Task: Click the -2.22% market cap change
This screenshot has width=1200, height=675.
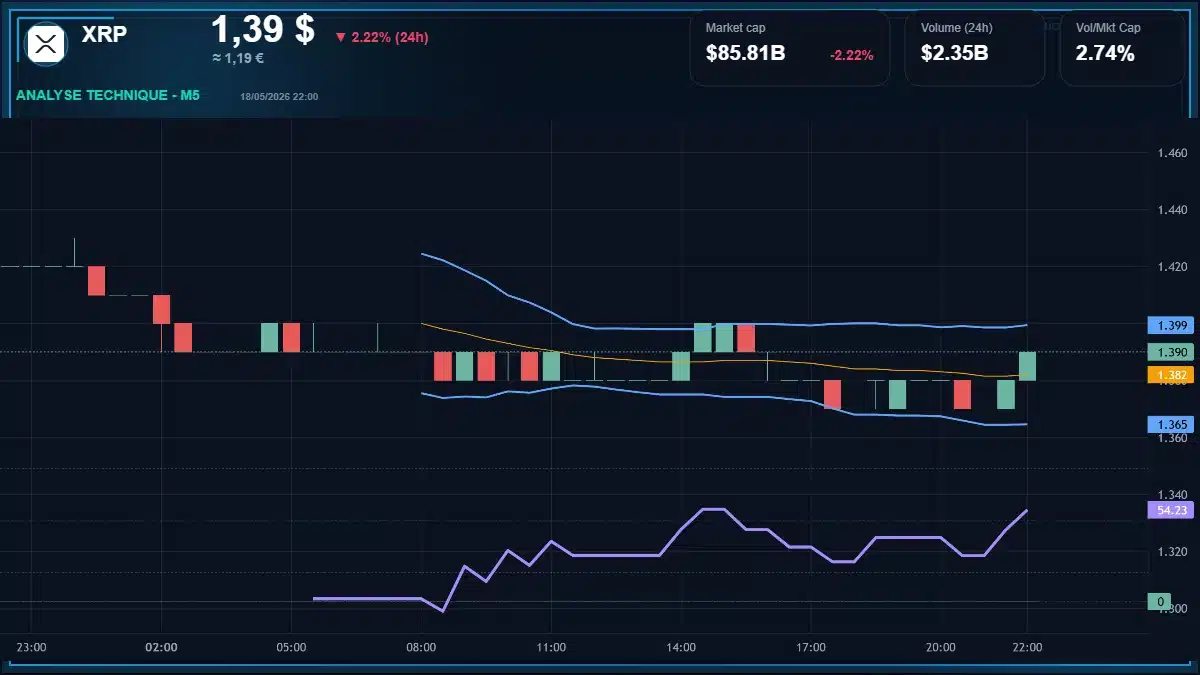Action: click(851, 55)
